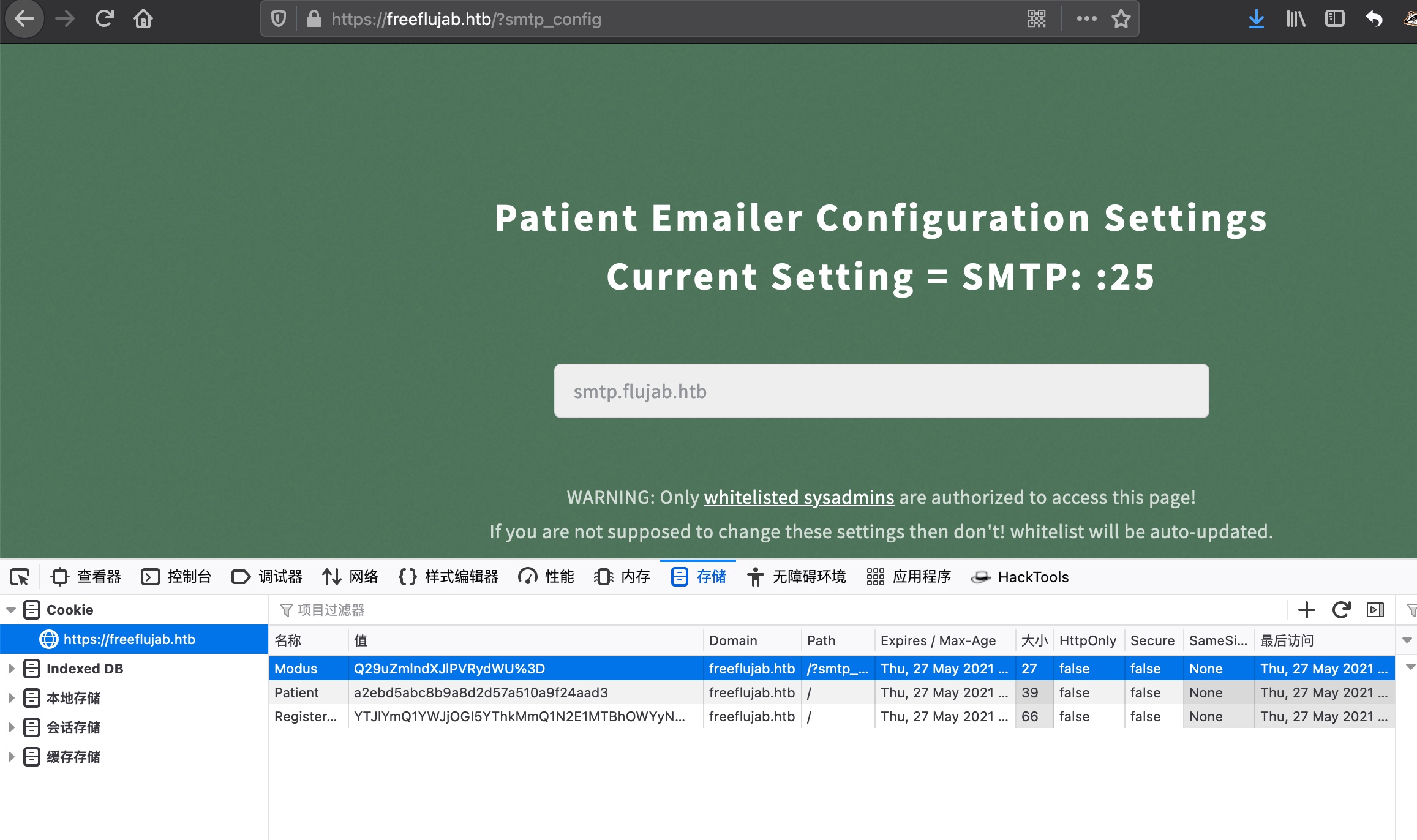Open the HackTools devtools panel
This screenshot has width=1417, height=840.
click(x=1020, y=577)
